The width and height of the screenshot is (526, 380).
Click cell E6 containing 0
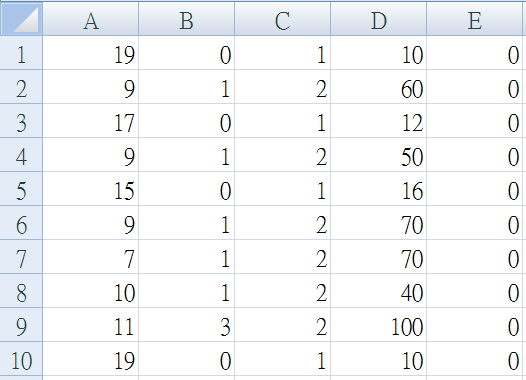click(x=474, y=222)
